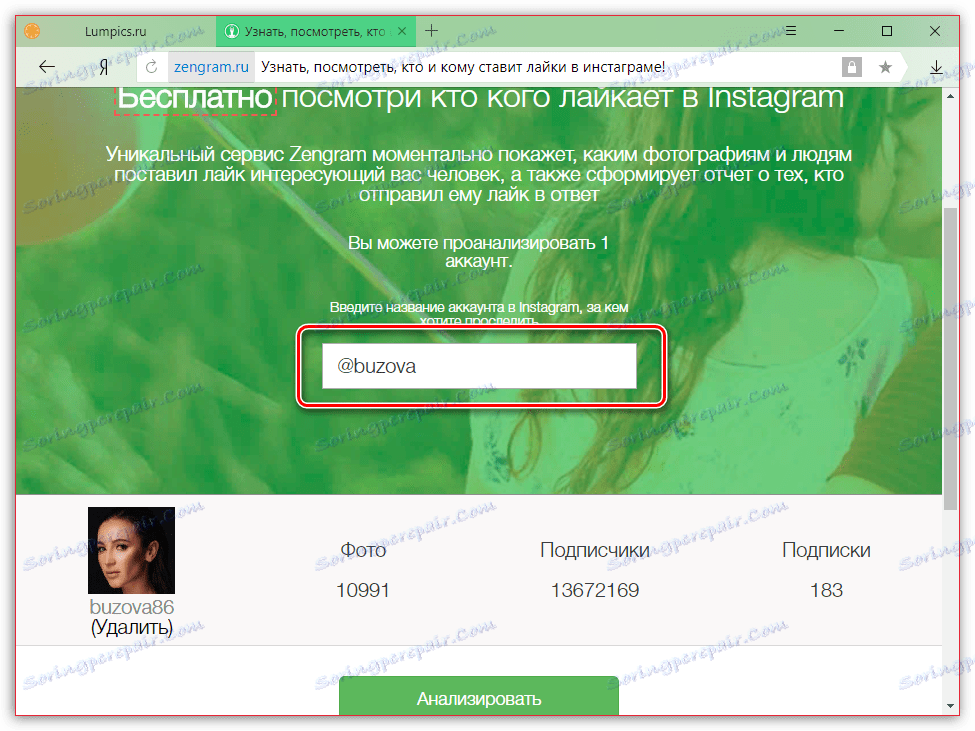The width and height of the screenshot is (975, 731).
Task: Close the browser window
Action: pyautogui.click(x=935, y=30)
